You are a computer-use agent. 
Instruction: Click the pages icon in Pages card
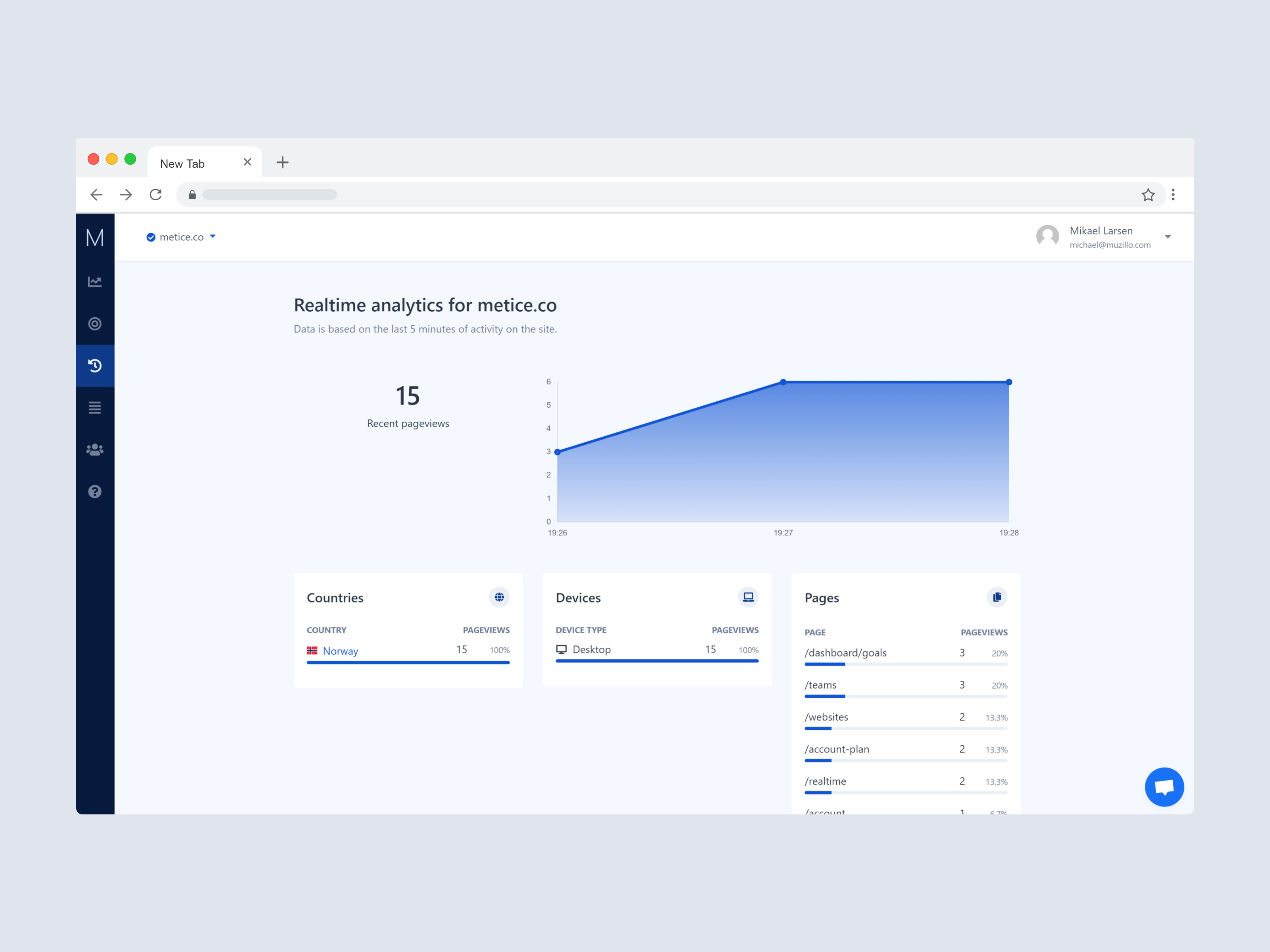[997, 597]
